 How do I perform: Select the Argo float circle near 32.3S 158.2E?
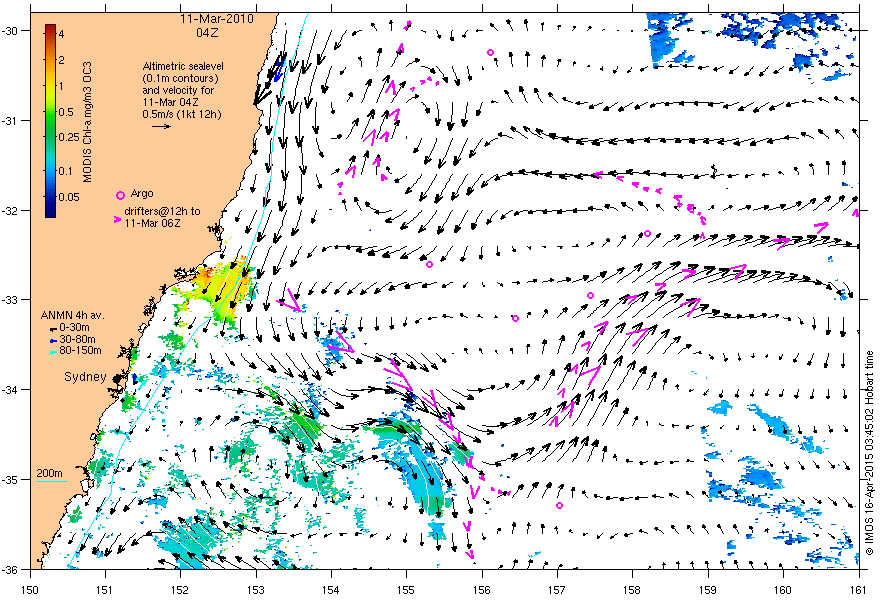point(647,233)
